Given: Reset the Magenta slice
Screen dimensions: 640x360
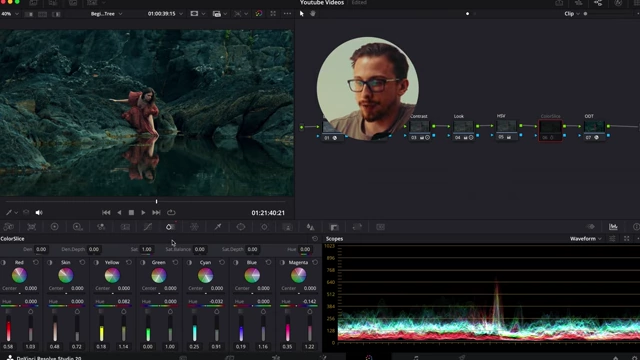Looking at the screenshot, I should coord(315,262).
